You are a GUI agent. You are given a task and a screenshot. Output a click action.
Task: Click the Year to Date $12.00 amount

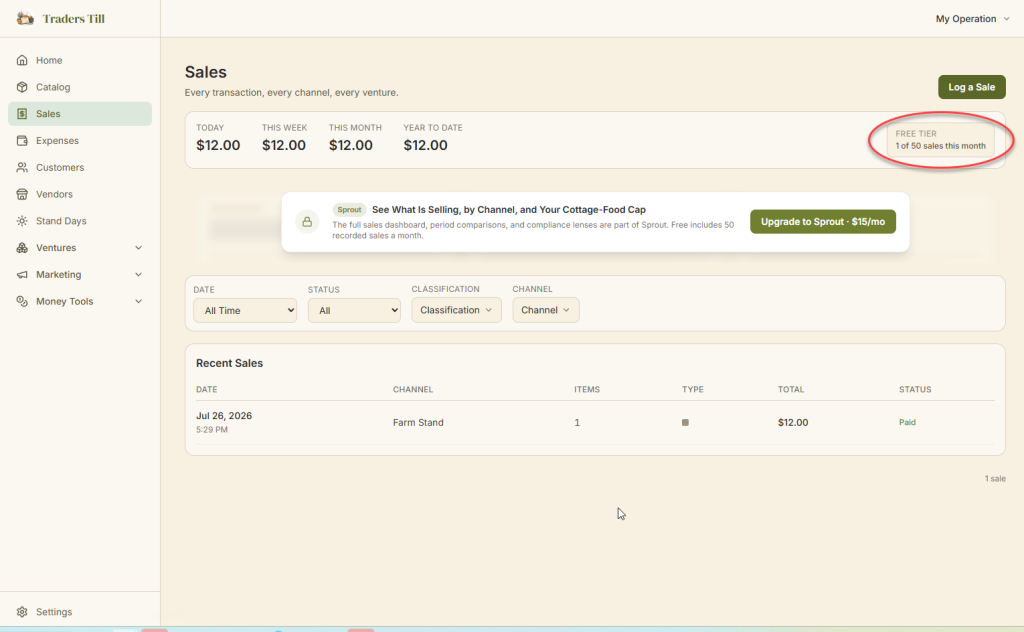[425, 145]
